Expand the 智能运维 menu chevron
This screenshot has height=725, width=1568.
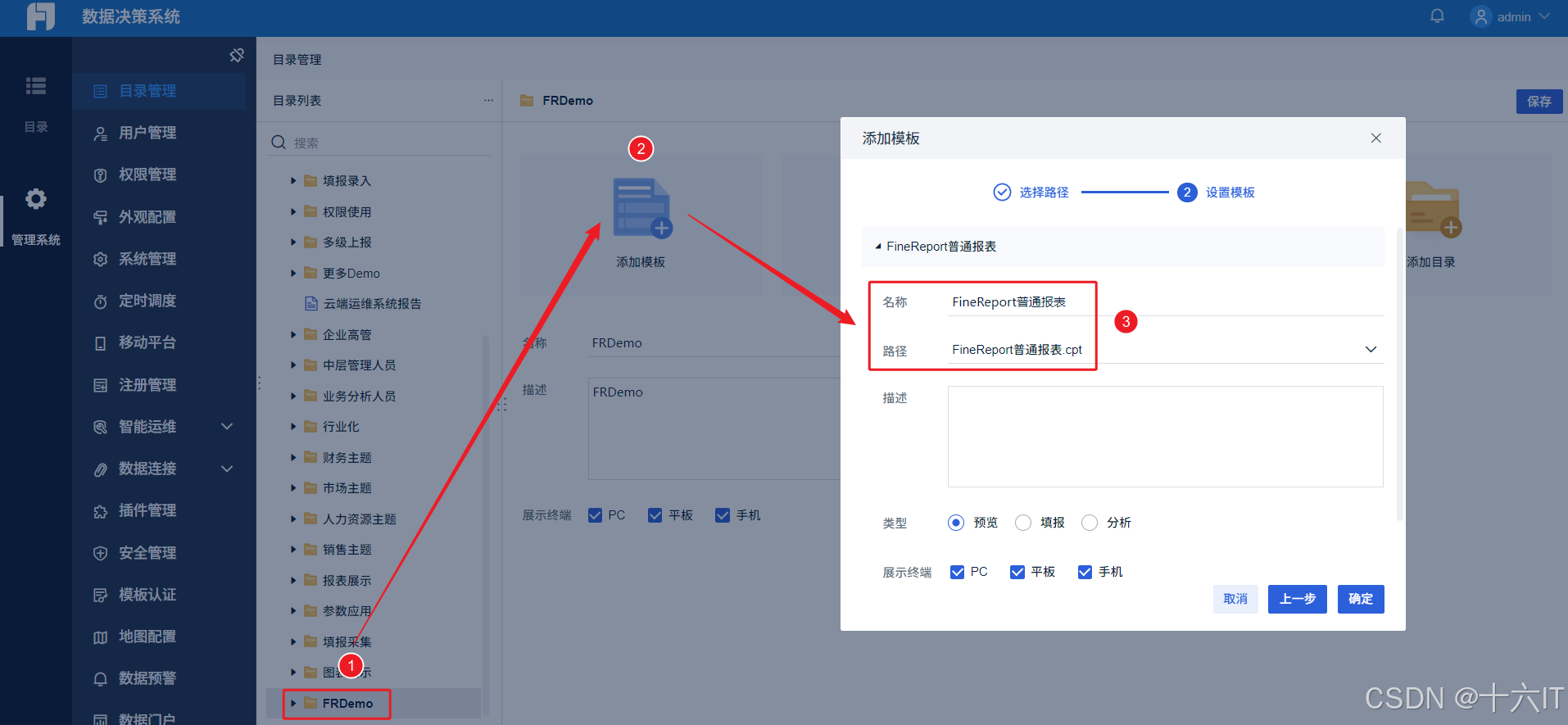(x=228, y=426)
